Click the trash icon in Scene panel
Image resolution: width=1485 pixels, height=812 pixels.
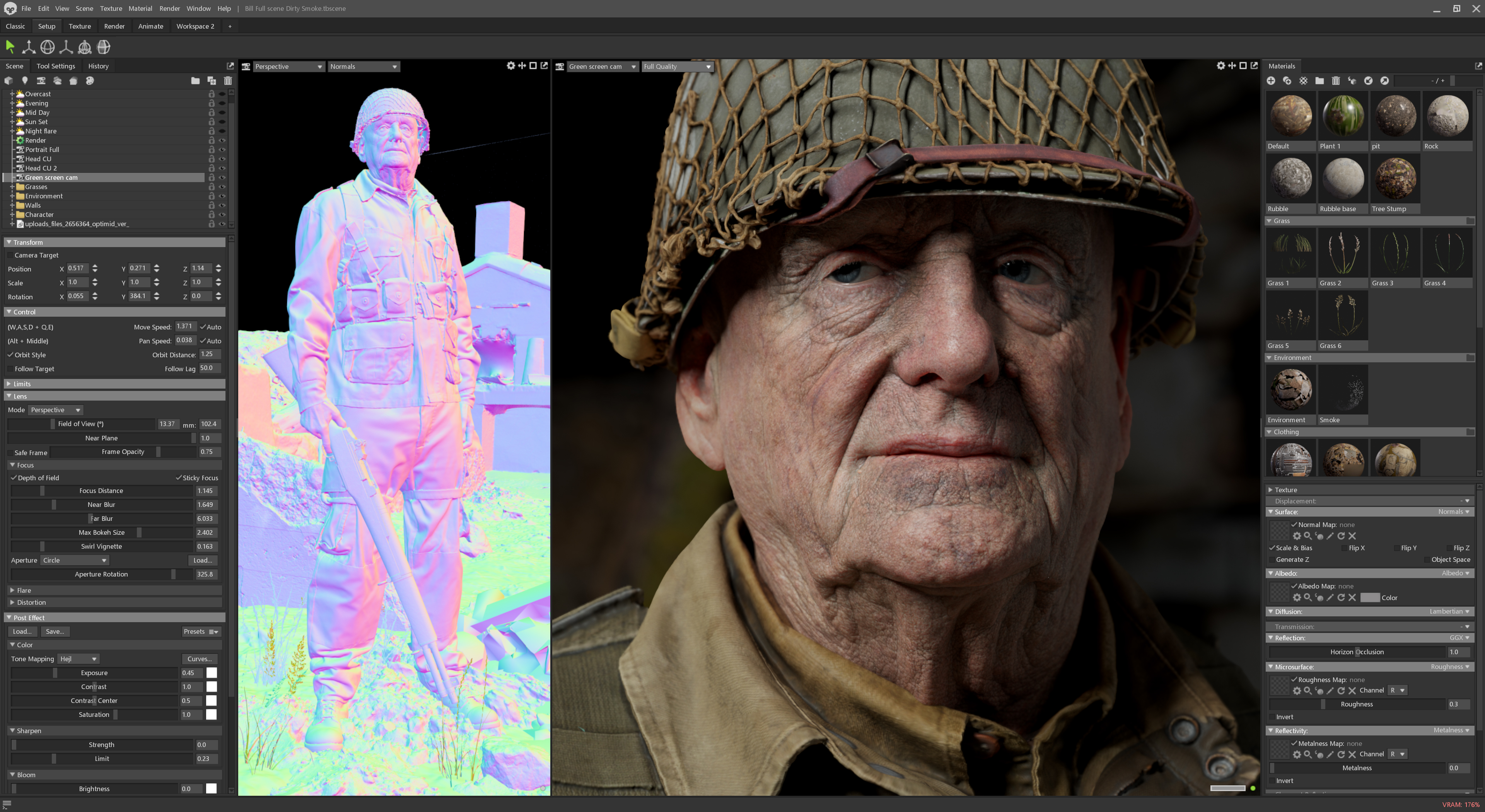pos(228,81)
